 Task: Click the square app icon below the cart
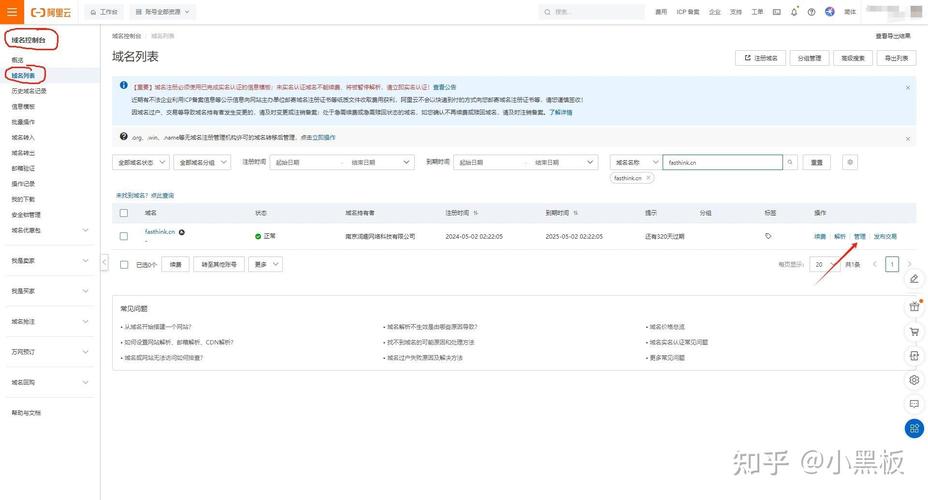point(914,356)
